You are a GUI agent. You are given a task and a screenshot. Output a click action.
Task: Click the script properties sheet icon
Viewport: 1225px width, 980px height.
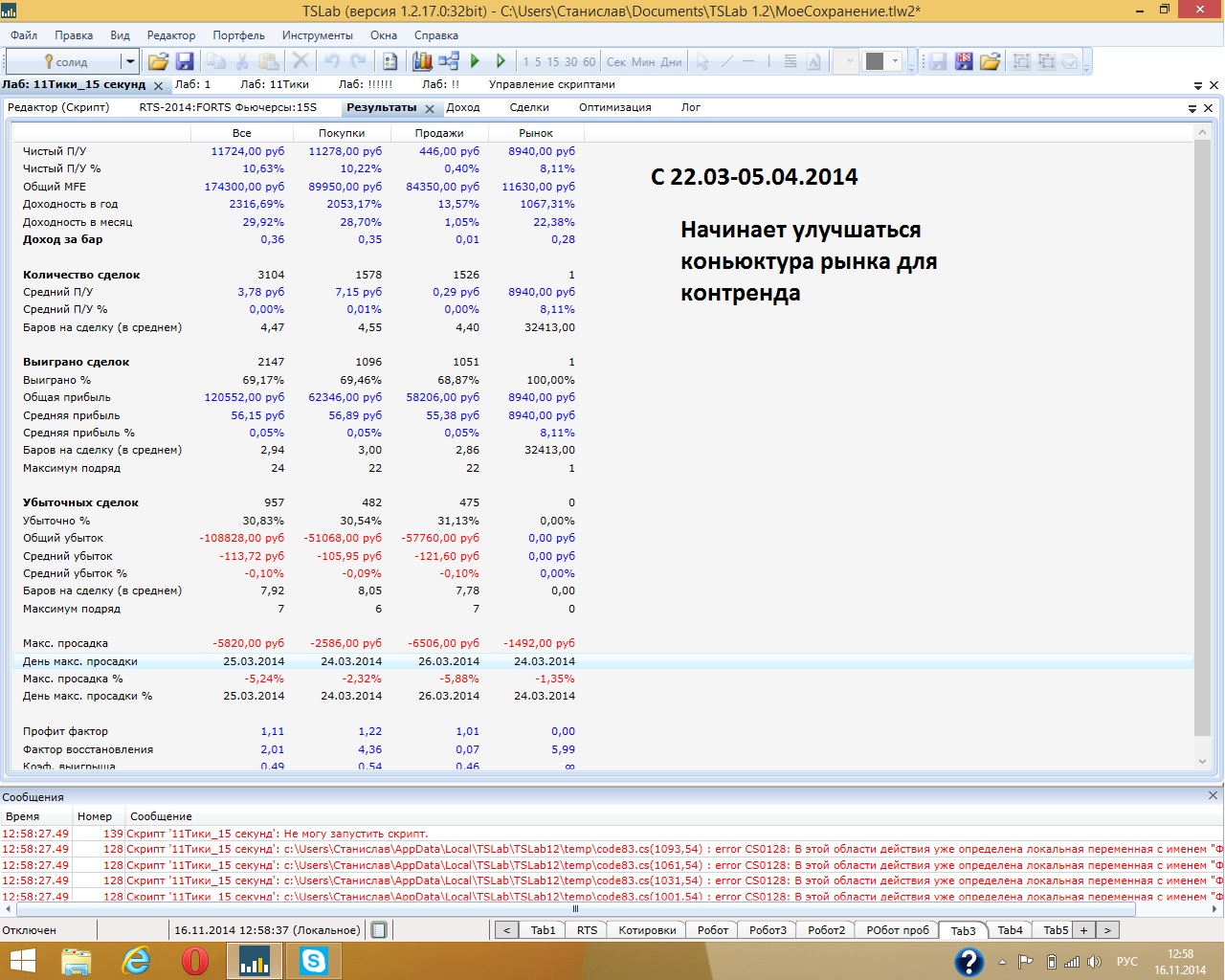(x=390, y=61)
